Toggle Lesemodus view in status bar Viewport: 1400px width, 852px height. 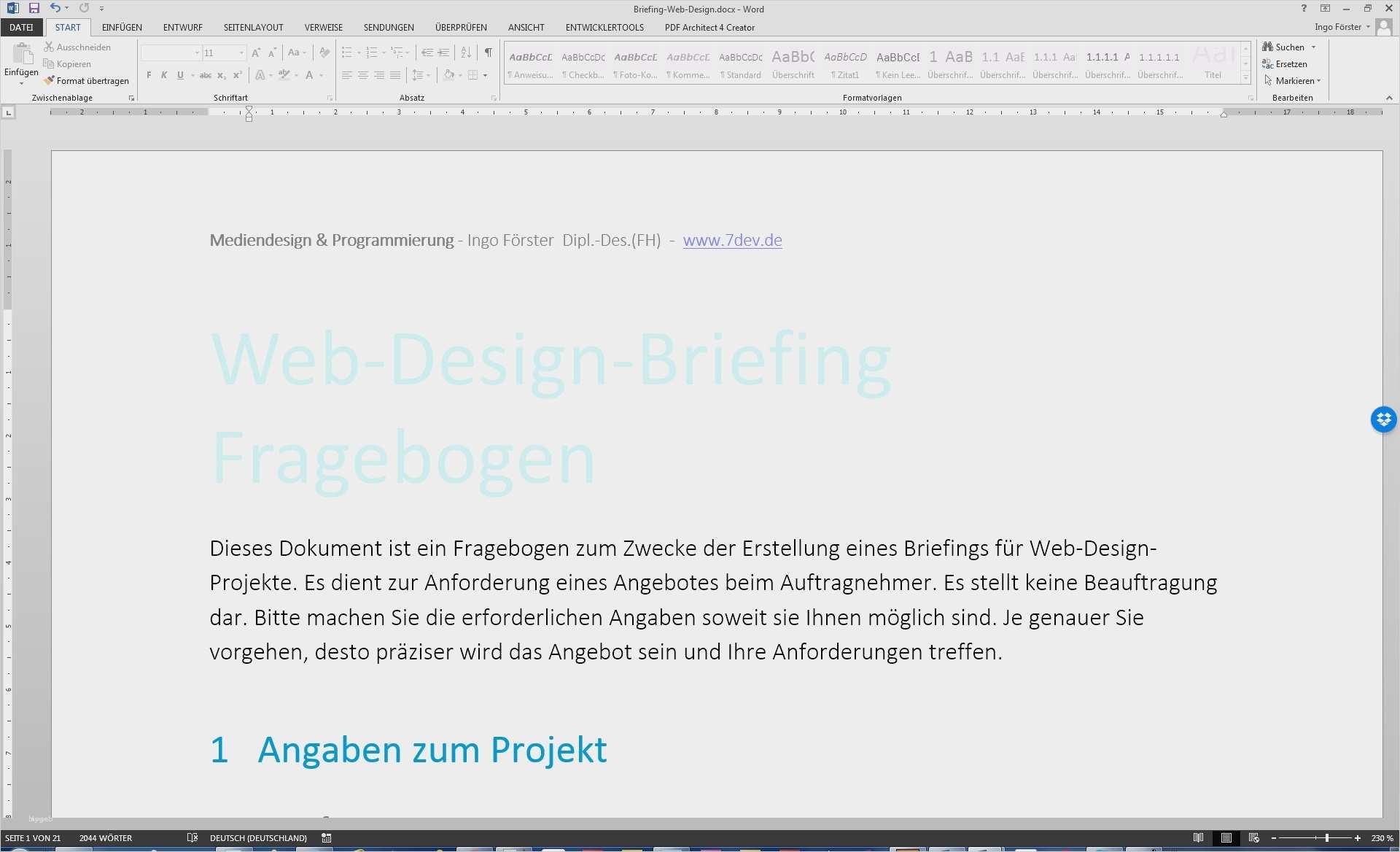[x=1199, y=837]
